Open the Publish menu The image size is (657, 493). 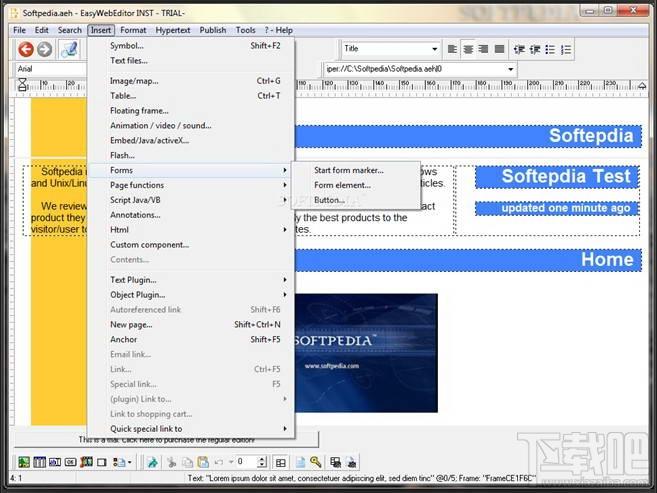213,30
